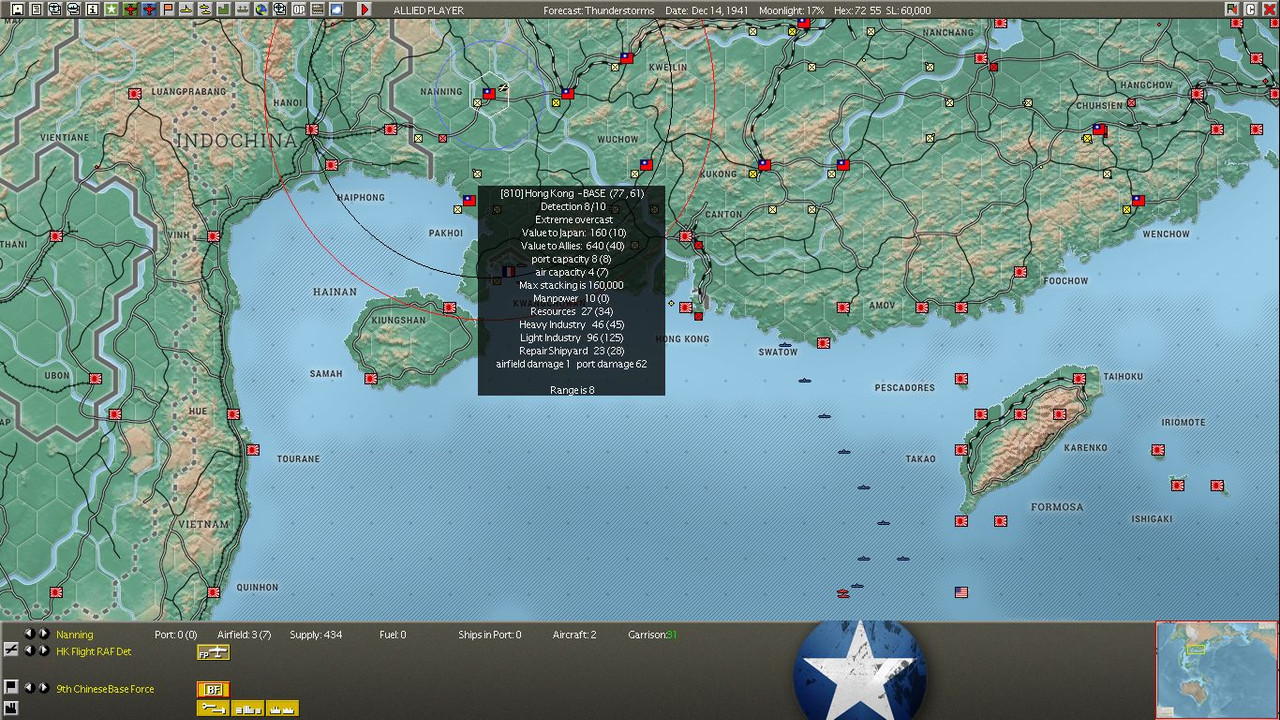Click the 'Date: Dec 14, 1941' text

click(x=706, y=11)
